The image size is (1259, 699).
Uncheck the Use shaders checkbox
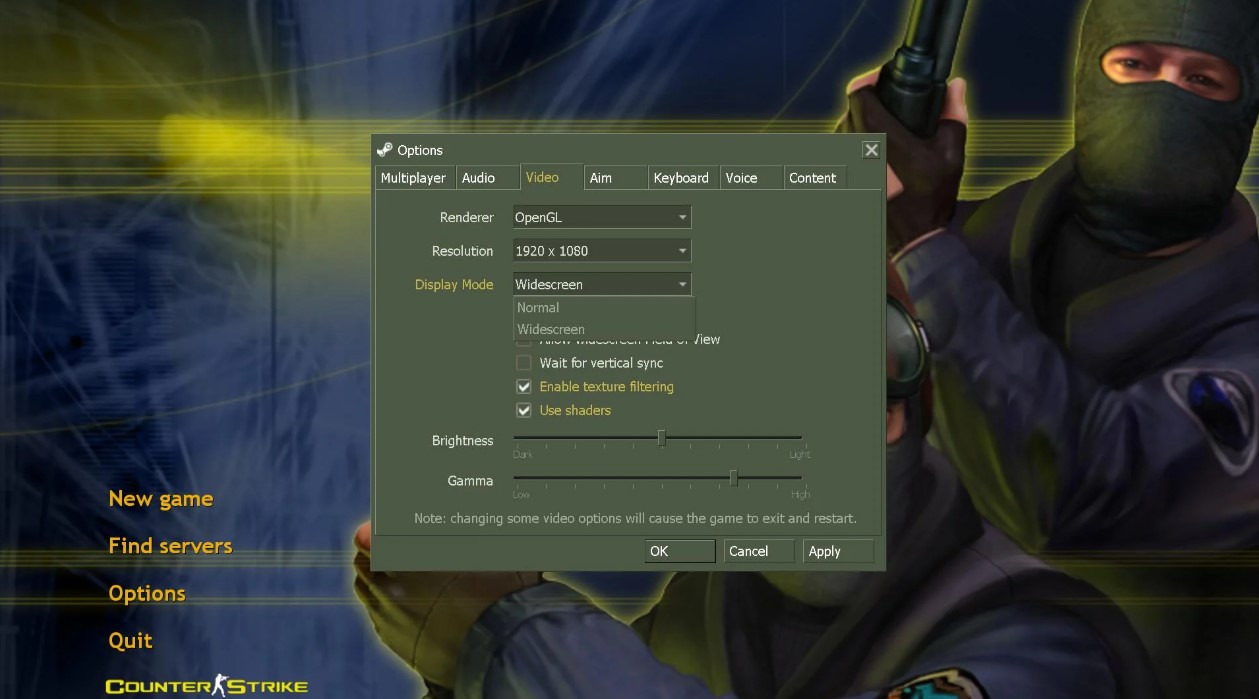click(523, 411)
